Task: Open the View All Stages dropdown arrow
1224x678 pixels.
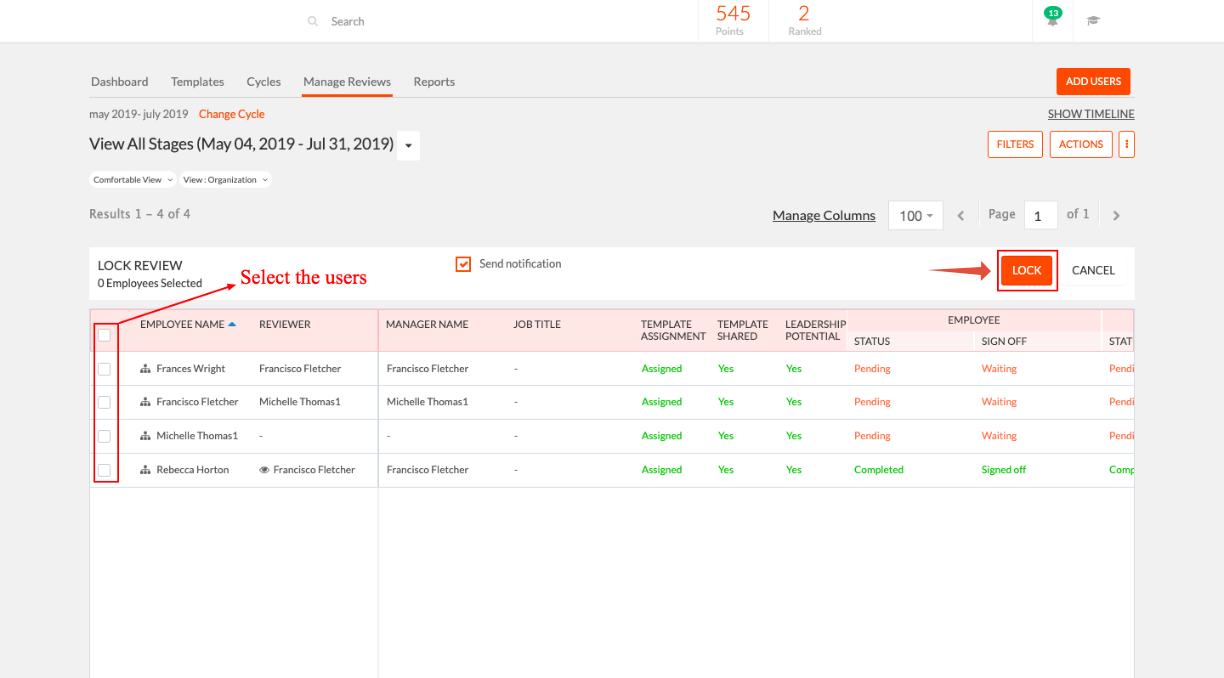Action: [408, 146]
